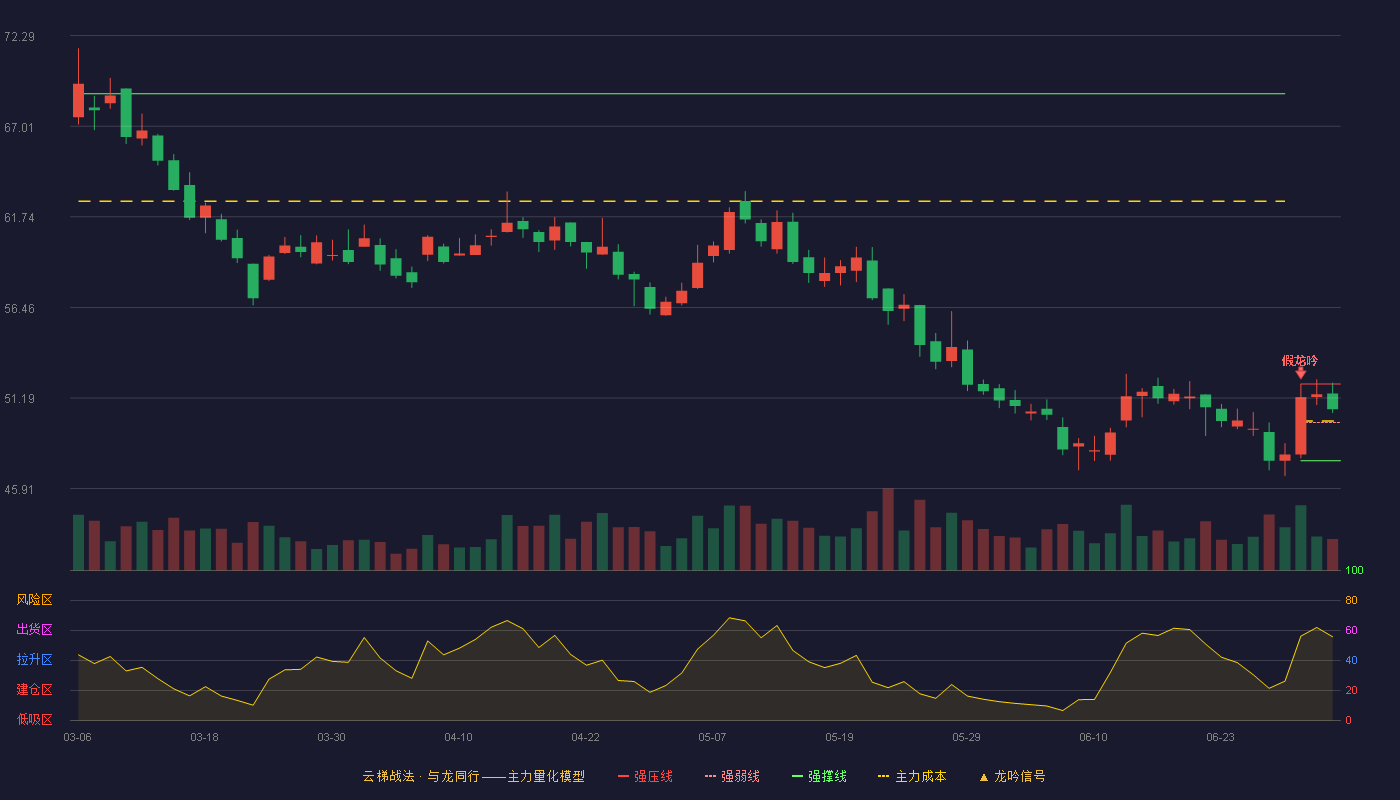
Task: Click the 04-22 date label
Action: coord(585,737)
